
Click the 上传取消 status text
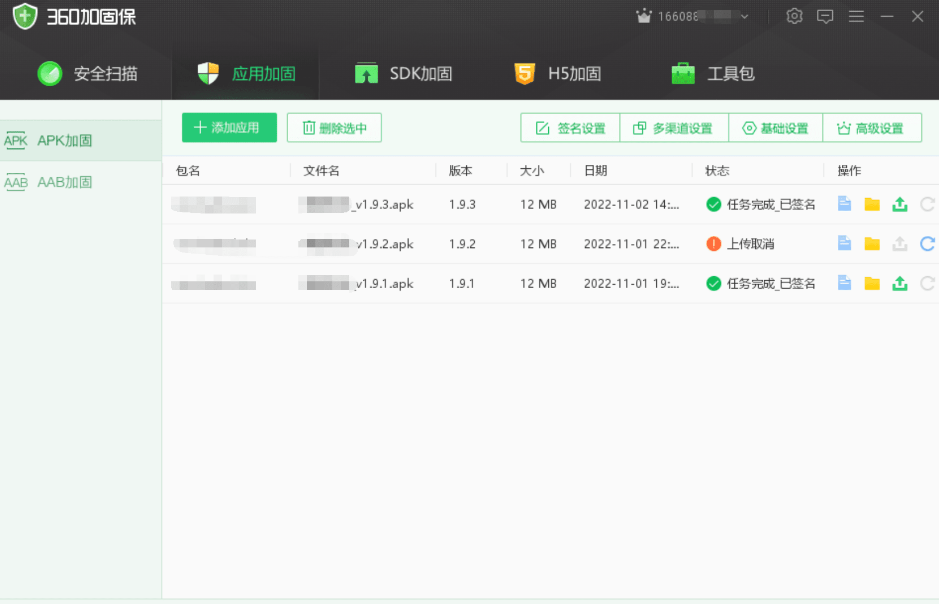point(750,244)
